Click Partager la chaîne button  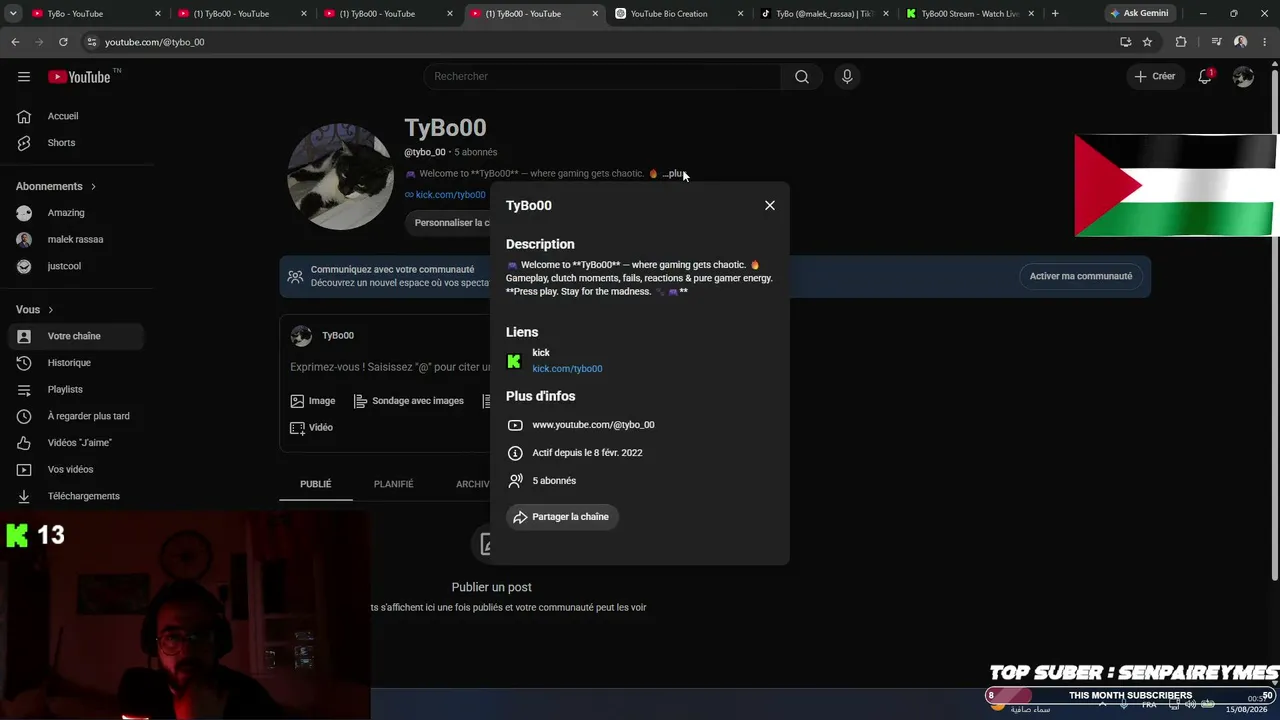tap(562, 517)
